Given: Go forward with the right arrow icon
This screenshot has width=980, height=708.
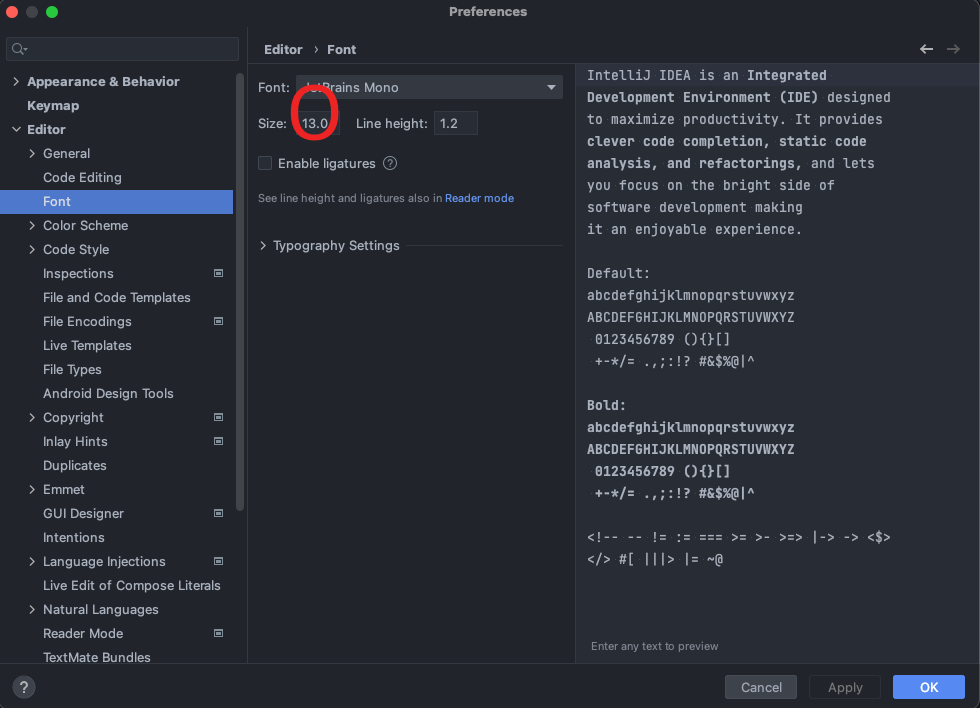Looking at the screenshot, I should tap(953, 49).
